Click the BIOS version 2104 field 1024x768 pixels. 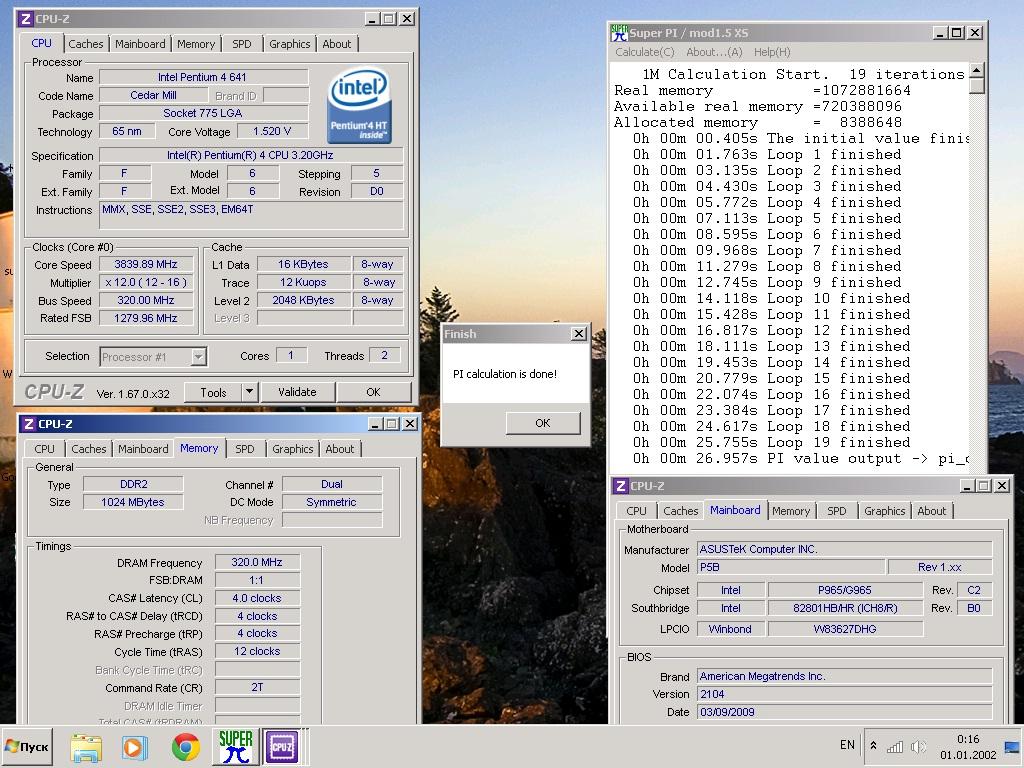(x=844, y=694)
